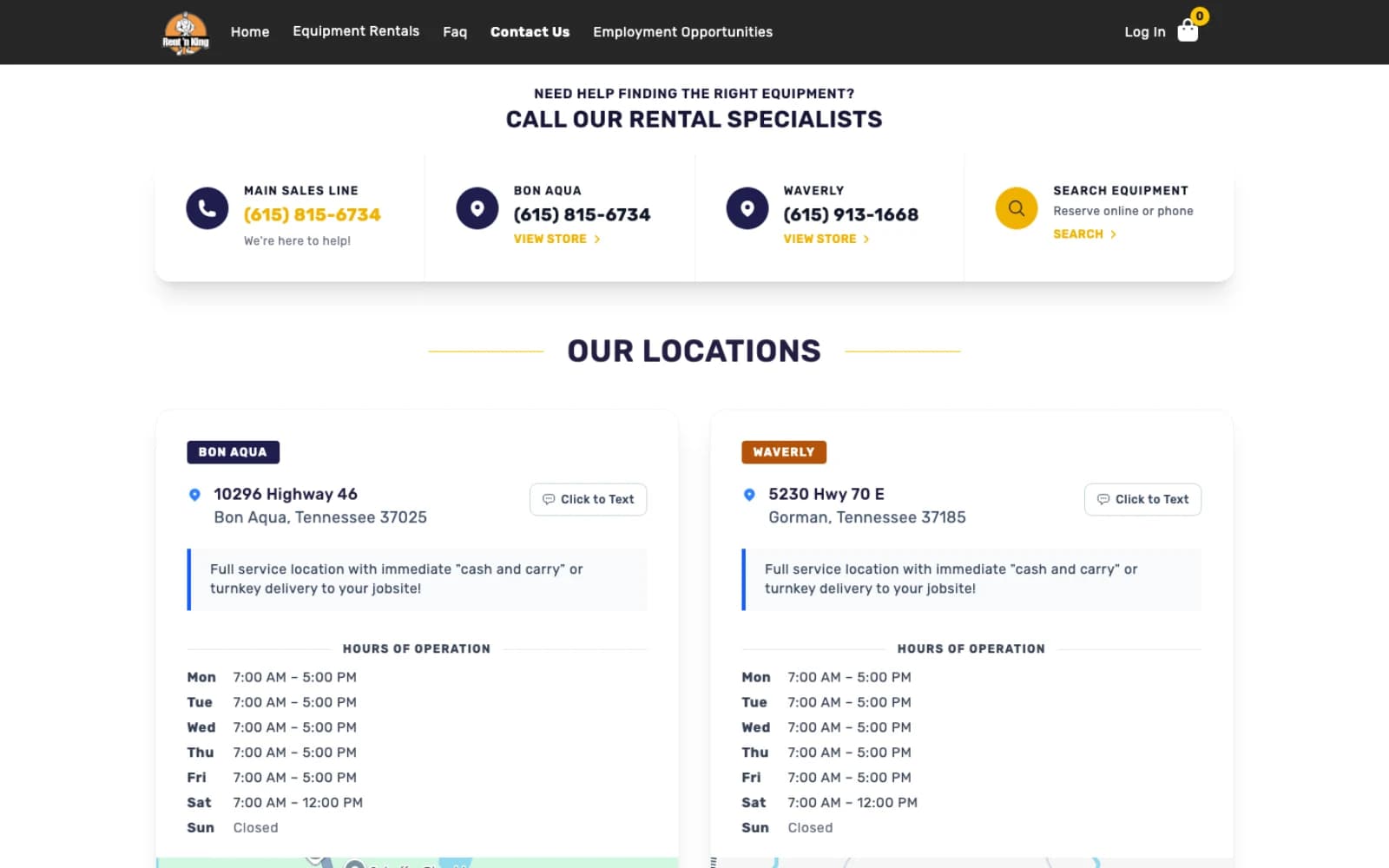Click to Text the Bon Aqua location
Image resolution: width=1389 pixels, height=868 pixels.
[588, 499]
